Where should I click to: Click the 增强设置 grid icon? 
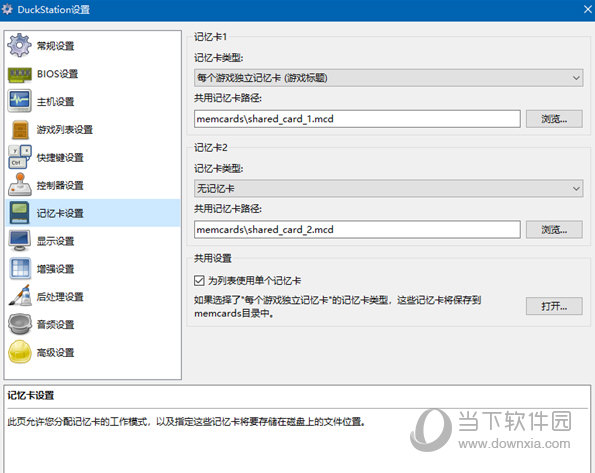point(19,268)
